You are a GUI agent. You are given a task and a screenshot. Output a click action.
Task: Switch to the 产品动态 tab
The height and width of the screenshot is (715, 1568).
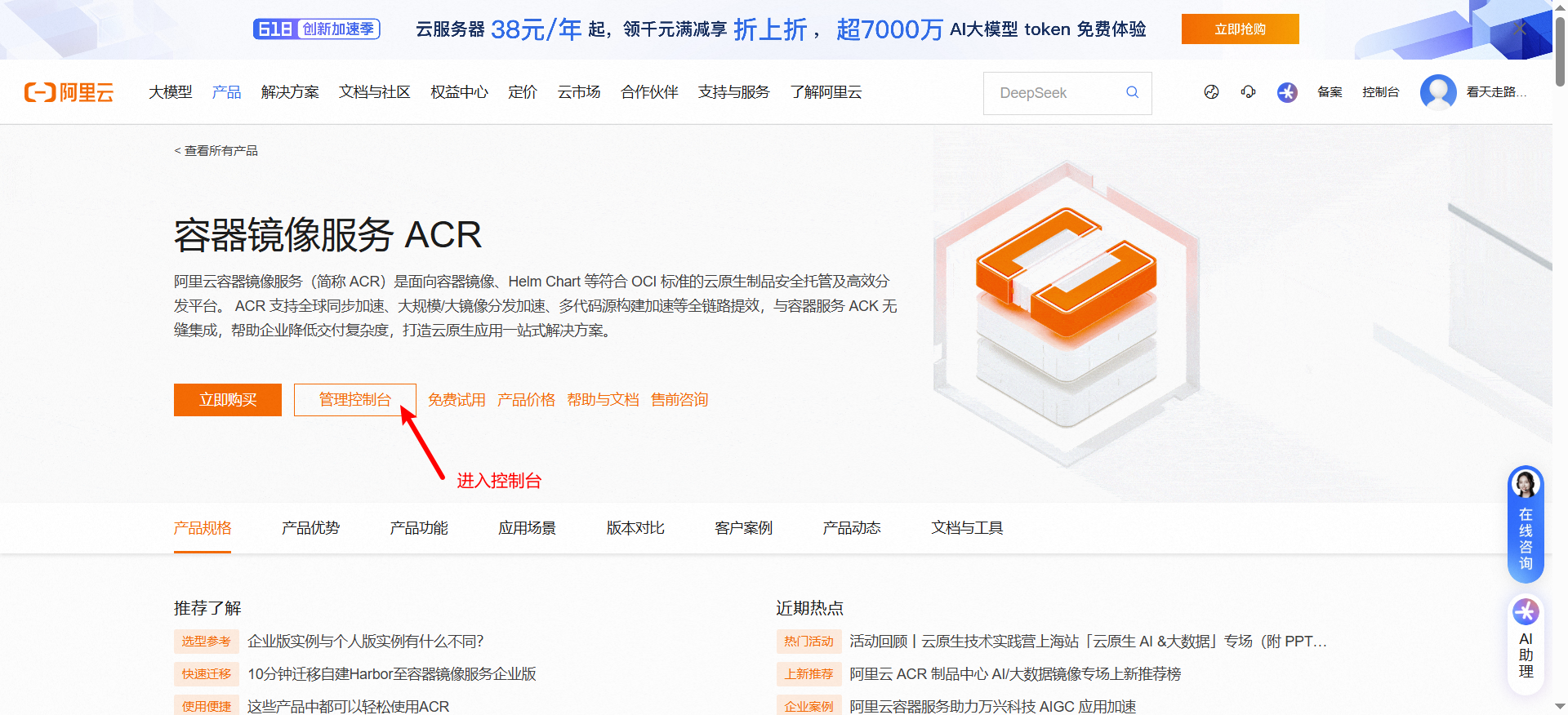(852, 528)
